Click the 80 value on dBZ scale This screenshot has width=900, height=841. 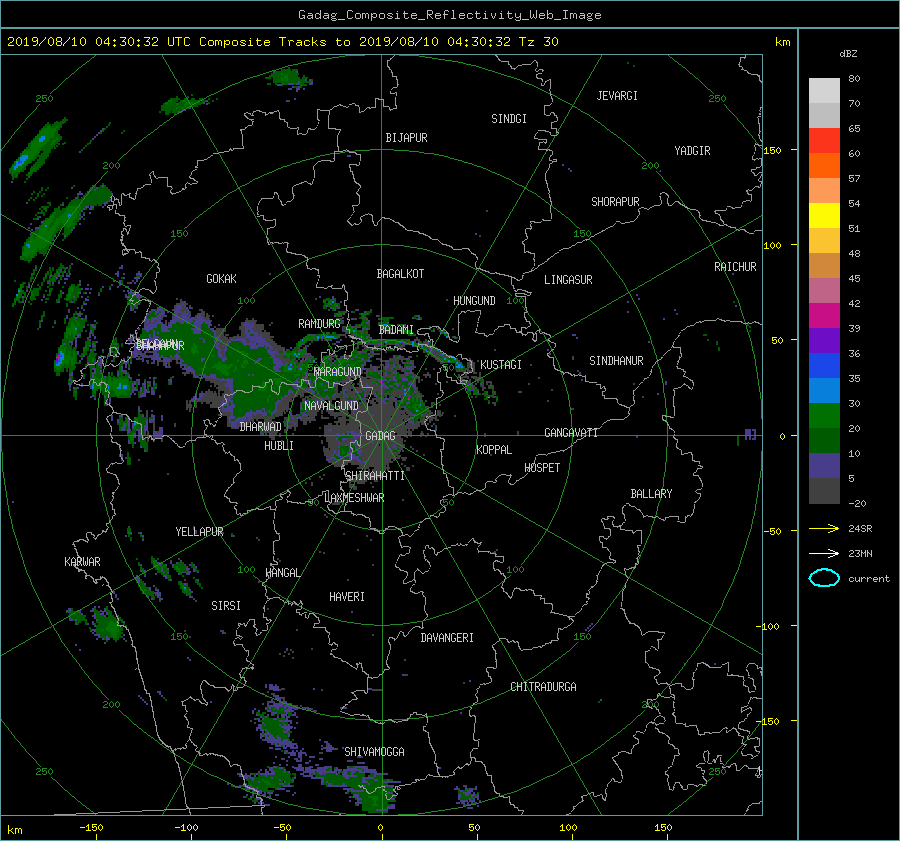[x=854, y=79]
